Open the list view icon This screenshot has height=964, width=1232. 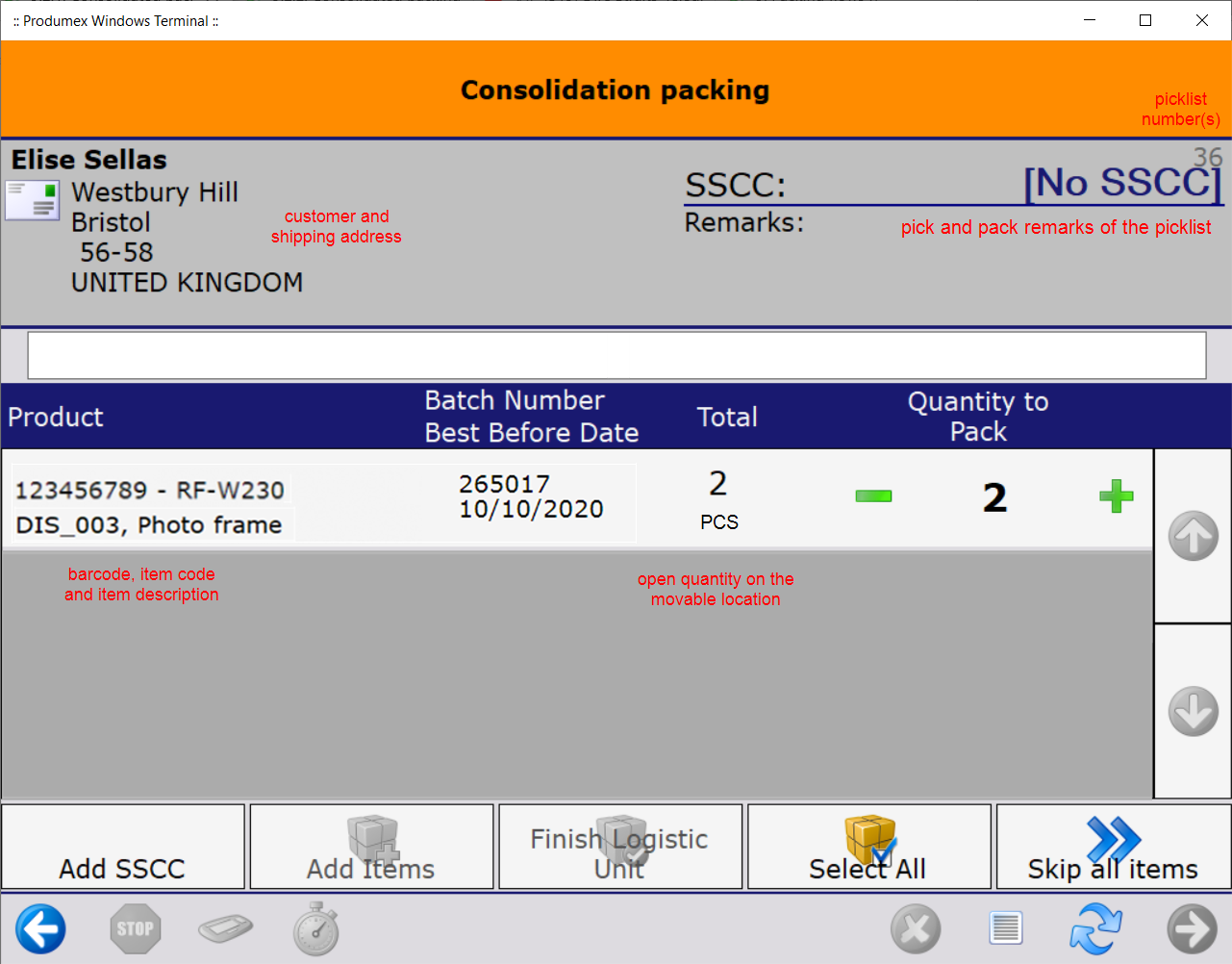[x=1005, y=929]
